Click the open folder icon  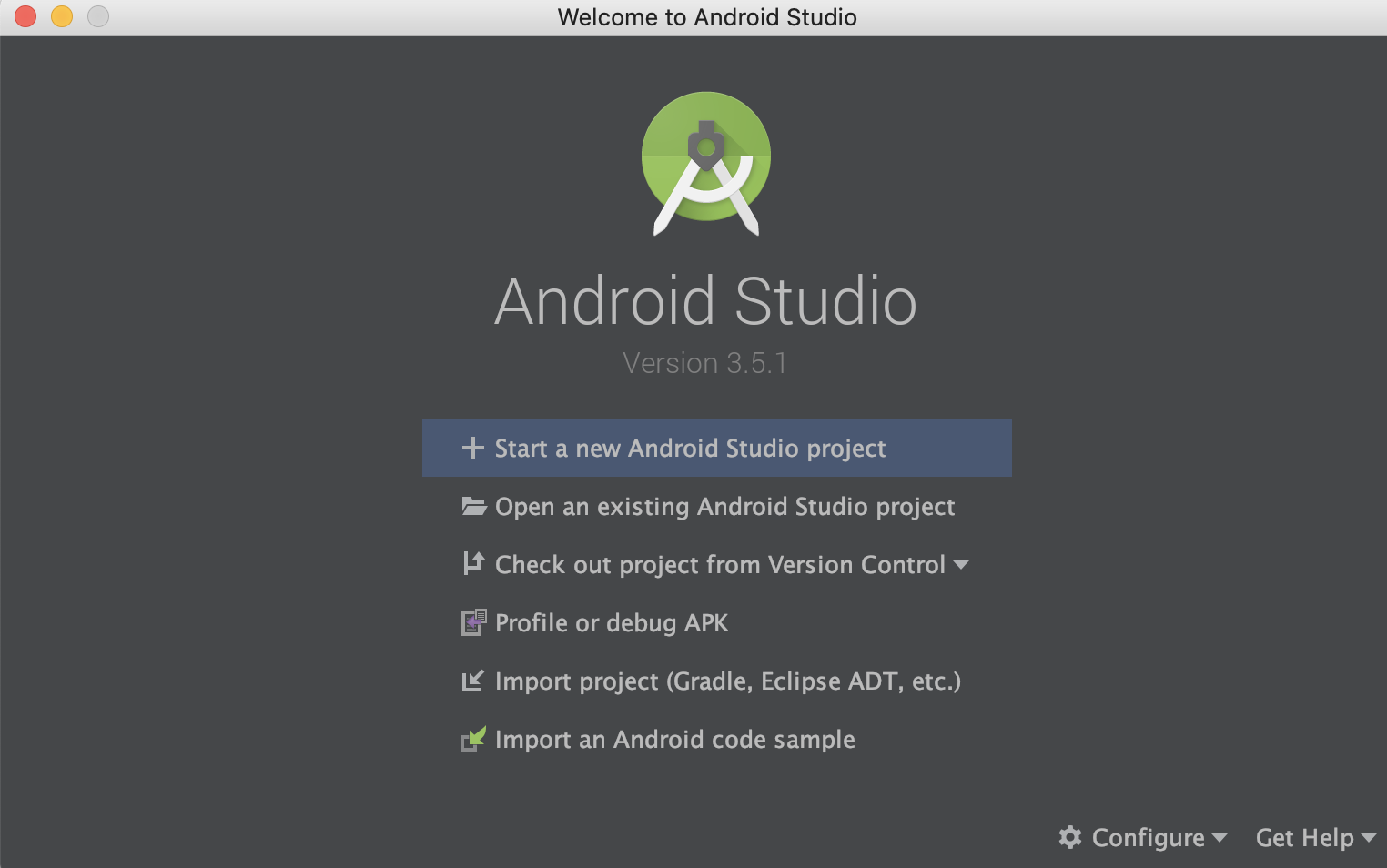click(x=474, y=506)
